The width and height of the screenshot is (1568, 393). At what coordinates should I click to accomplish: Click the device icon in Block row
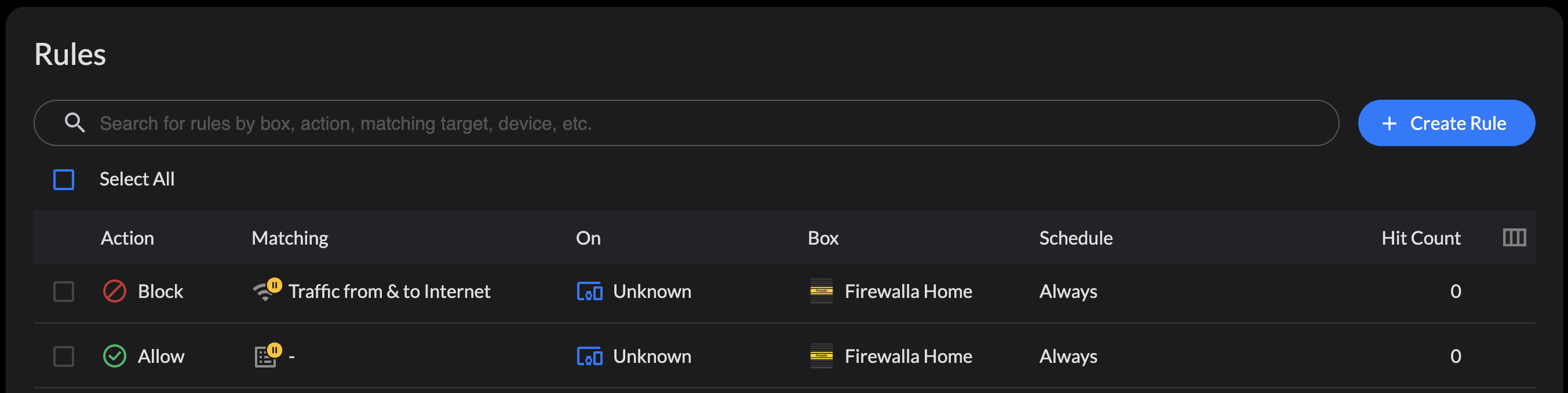(x=589, y=292)
